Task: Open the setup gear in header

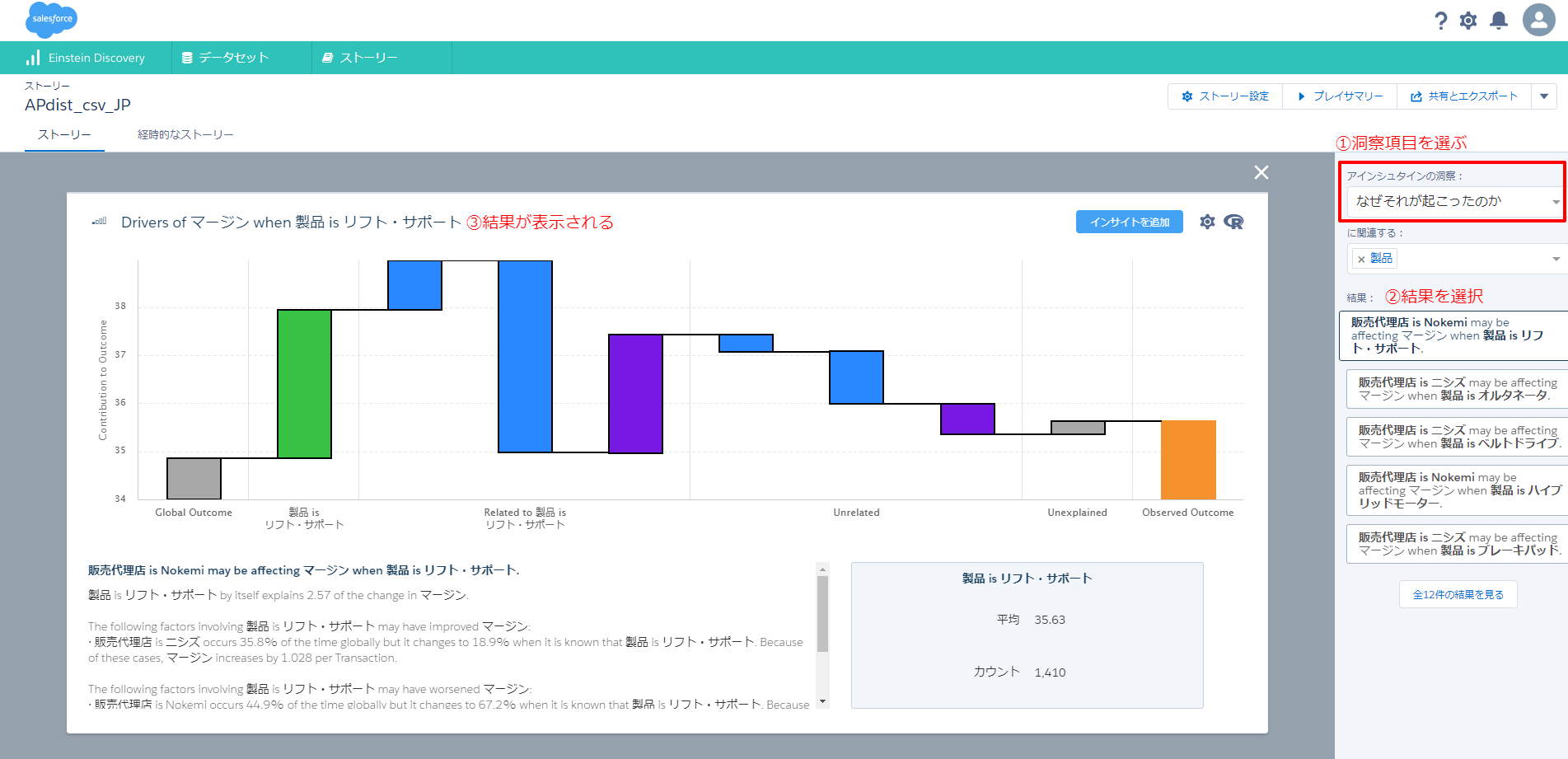Action: tap(1468, 21)
